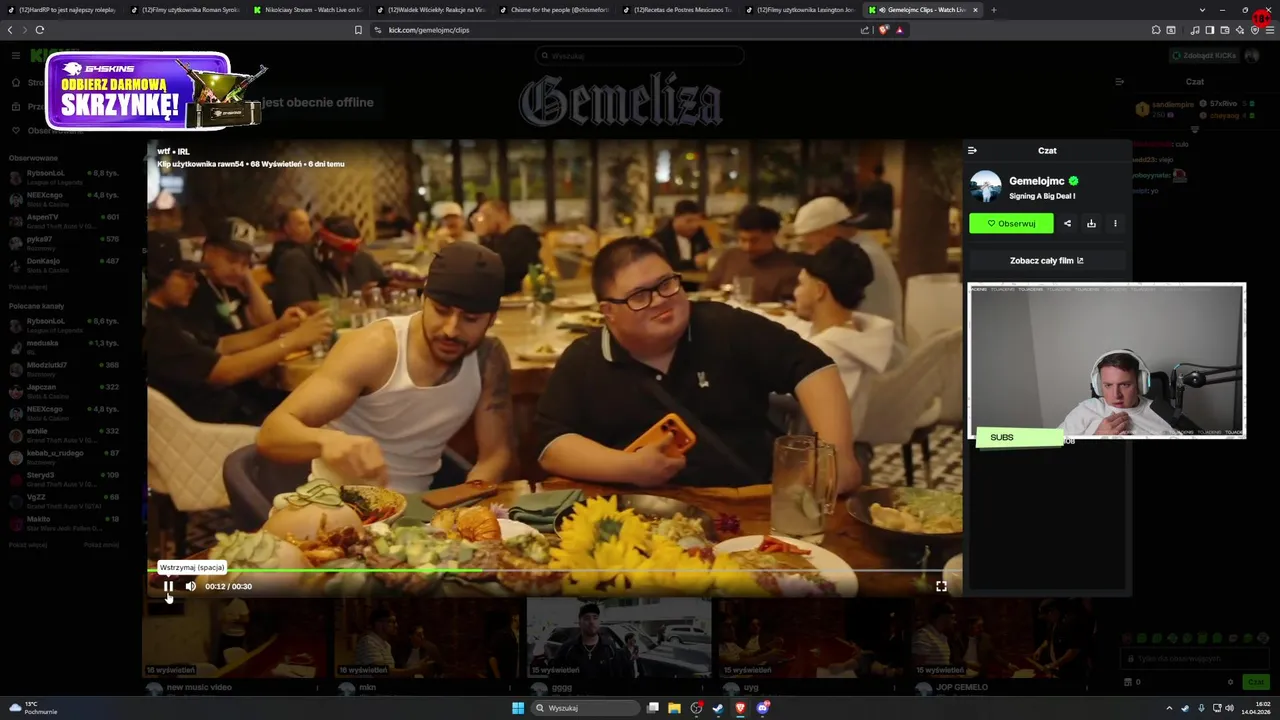
Task: Download the clip with download icon
Action: (x=1091, y=223)
